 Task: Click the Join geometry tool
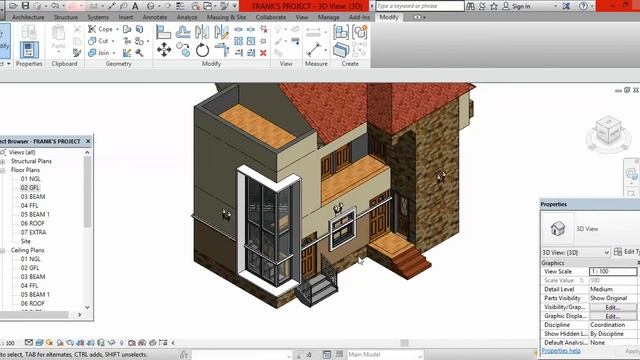[99, 53]
